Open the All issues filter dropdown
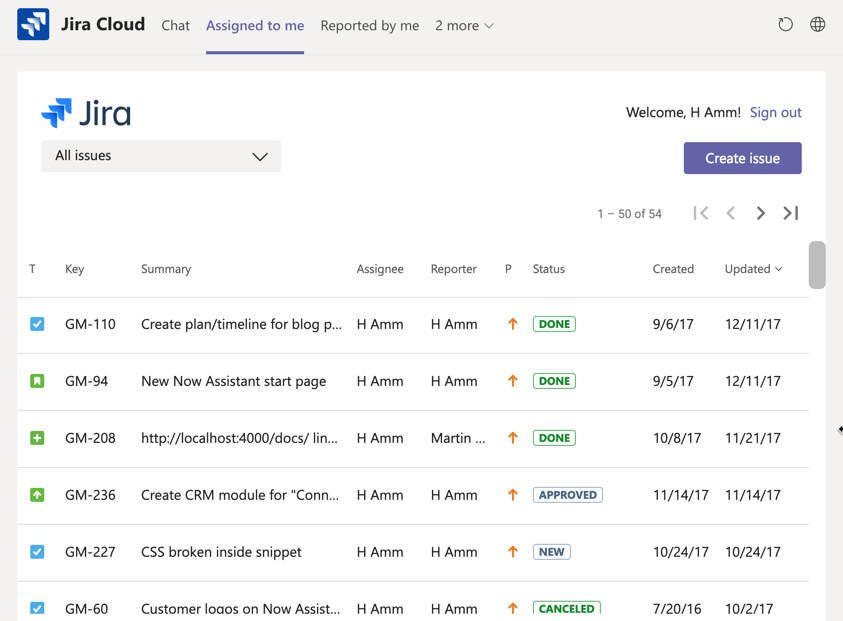The image size is (843, 621). (161, 156)
